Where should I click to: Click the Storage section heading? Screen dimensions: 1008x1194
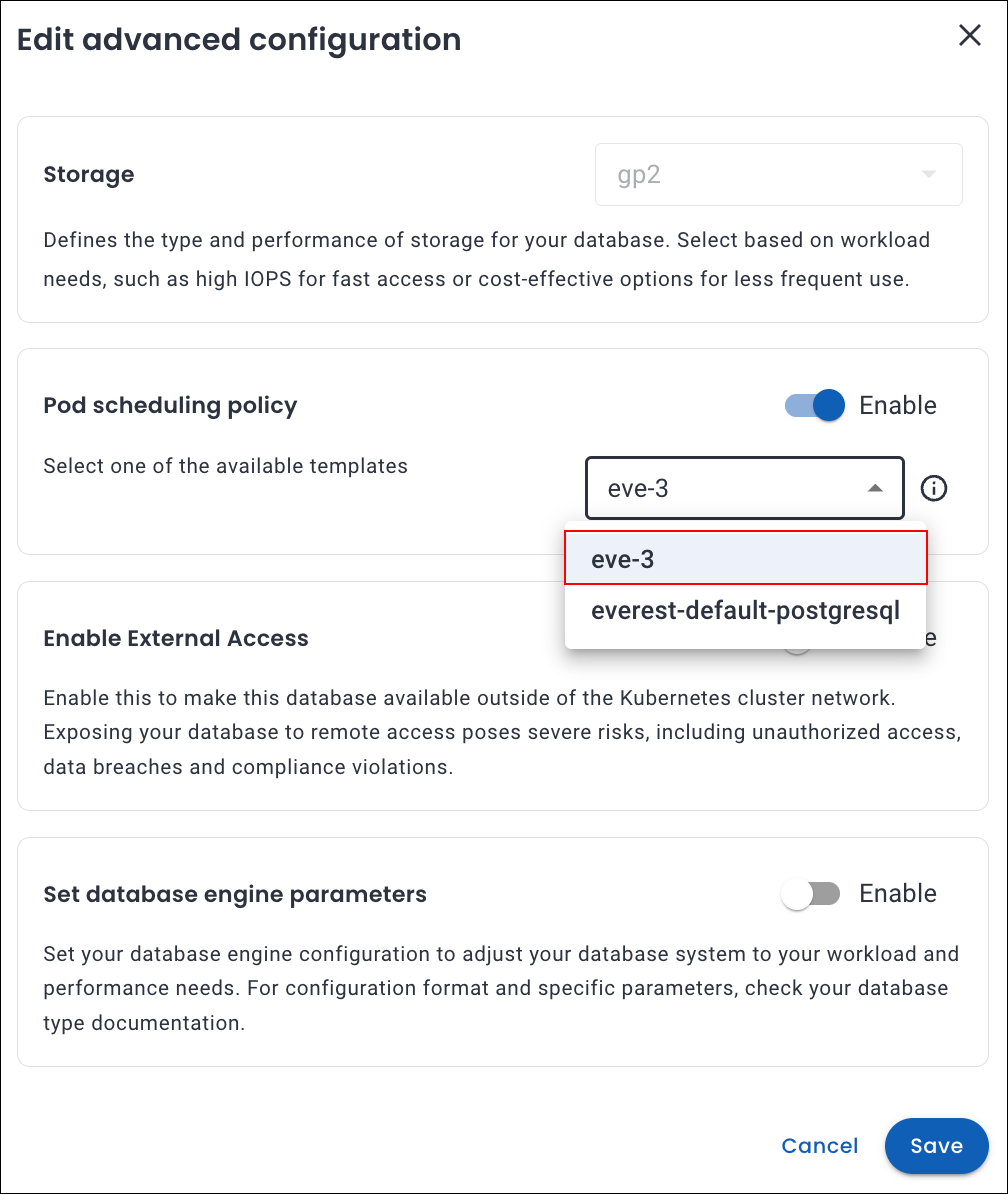coord(89,175)
